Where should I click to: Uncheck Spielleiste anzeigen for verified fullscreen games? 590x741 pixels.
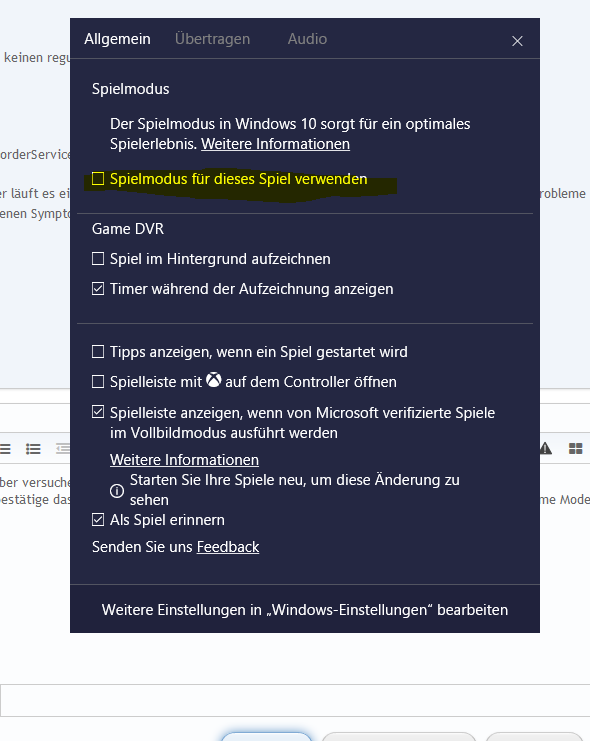click(x=98, y=412)
